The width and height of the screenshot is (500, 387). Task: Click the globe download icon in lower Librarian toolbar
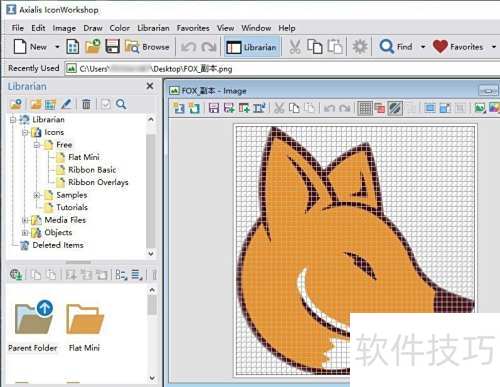click(x=16, y=275)
